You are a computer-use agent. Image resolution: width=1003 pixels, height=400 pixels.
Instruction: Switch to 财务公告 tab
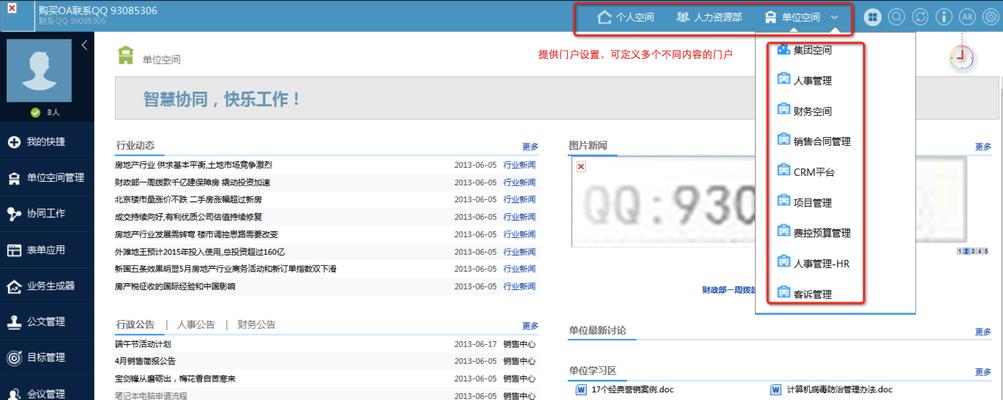click(257, 324)
